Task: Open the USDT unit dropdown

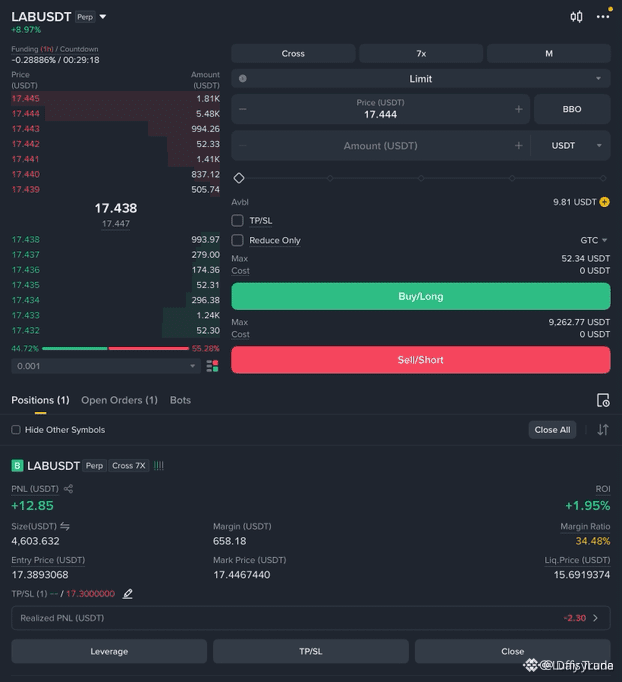Action: (x=576, y=146)
